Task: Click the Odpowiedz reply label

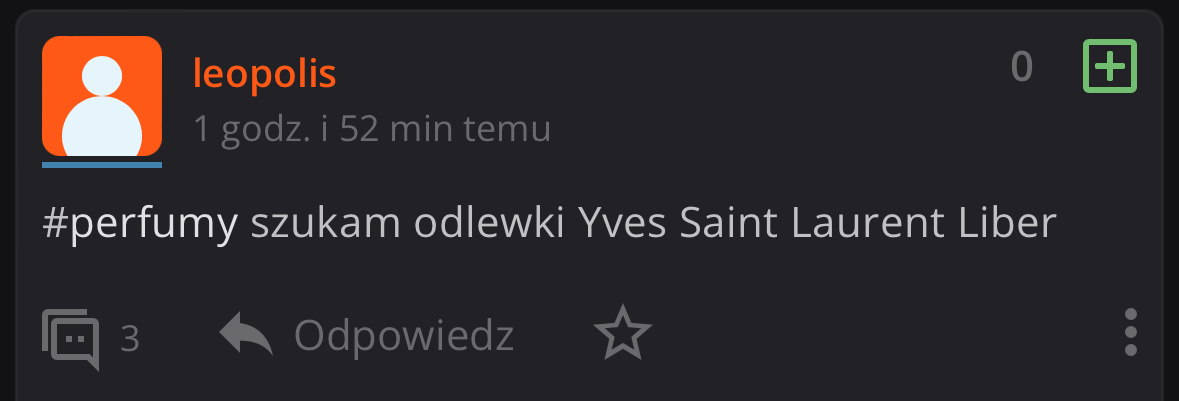Action: tap(404, 335)
